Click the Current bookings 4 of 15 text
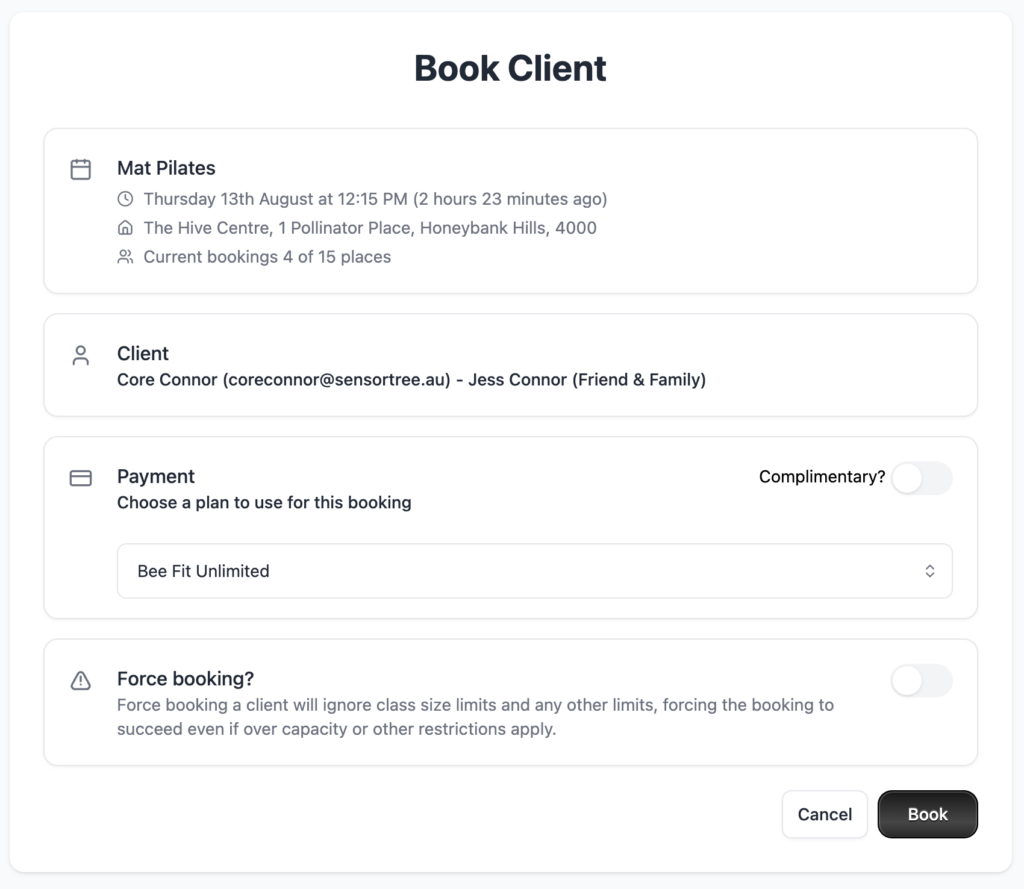The height and width of the screenshot is (889, 1024). [x=267, y=257]
